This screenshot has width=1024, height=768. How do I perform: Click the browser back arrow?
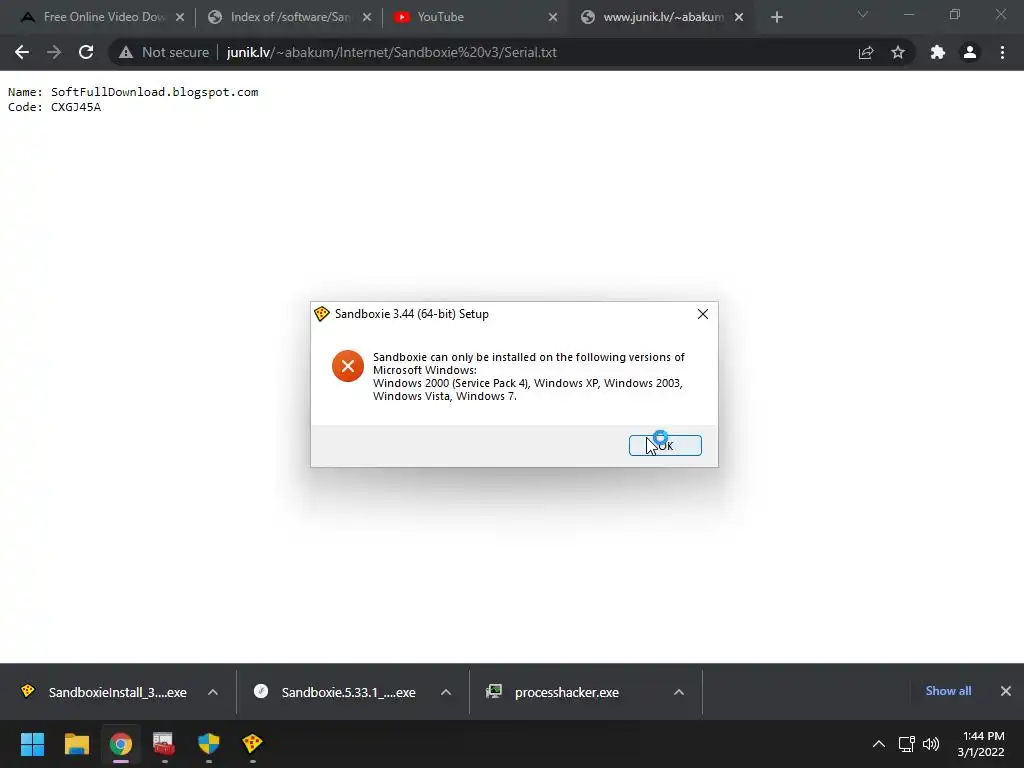click(22, 52)
